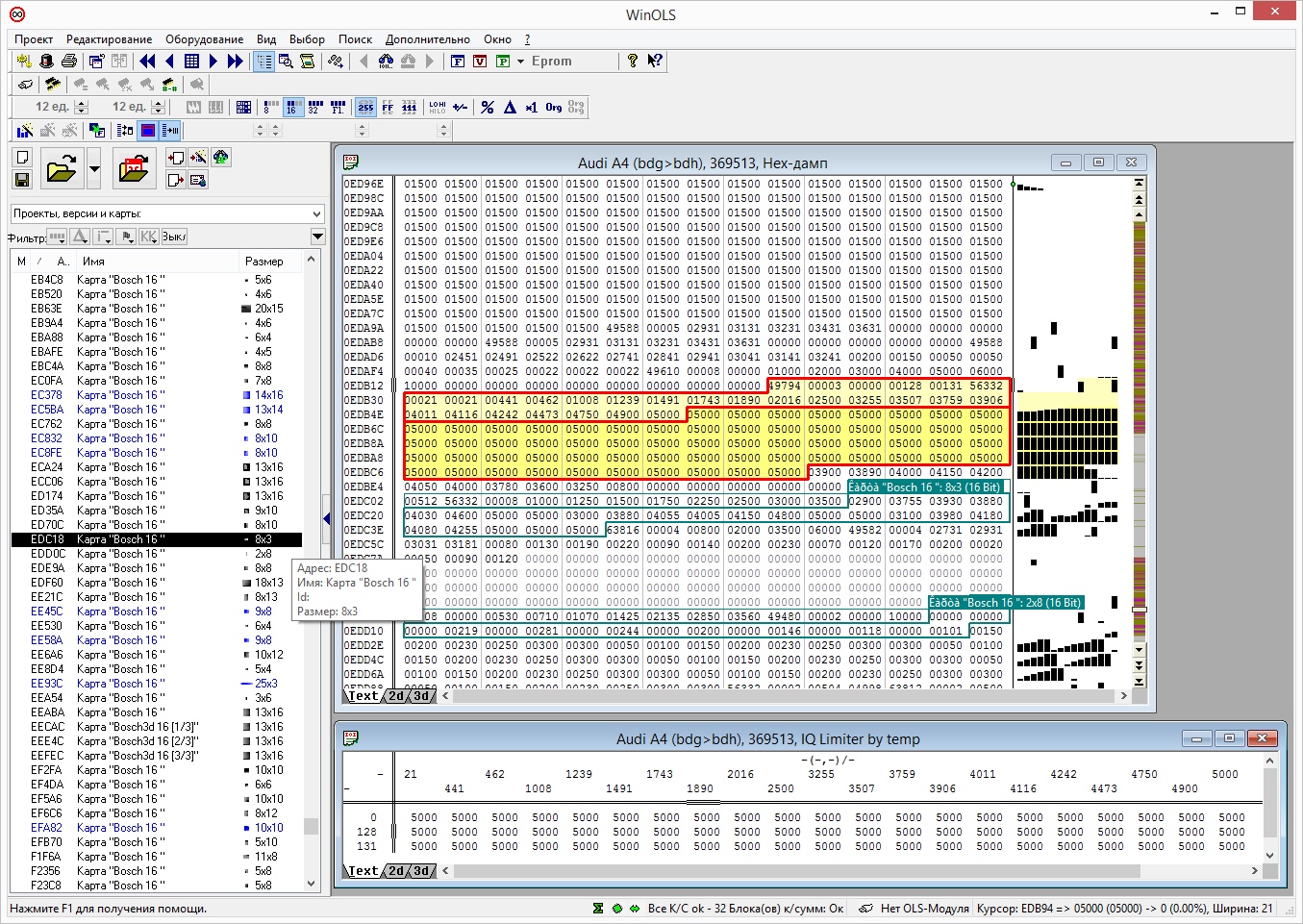Switch data width to 16 bit
This screenshot has height=924, width=1303.
point(292,107)
